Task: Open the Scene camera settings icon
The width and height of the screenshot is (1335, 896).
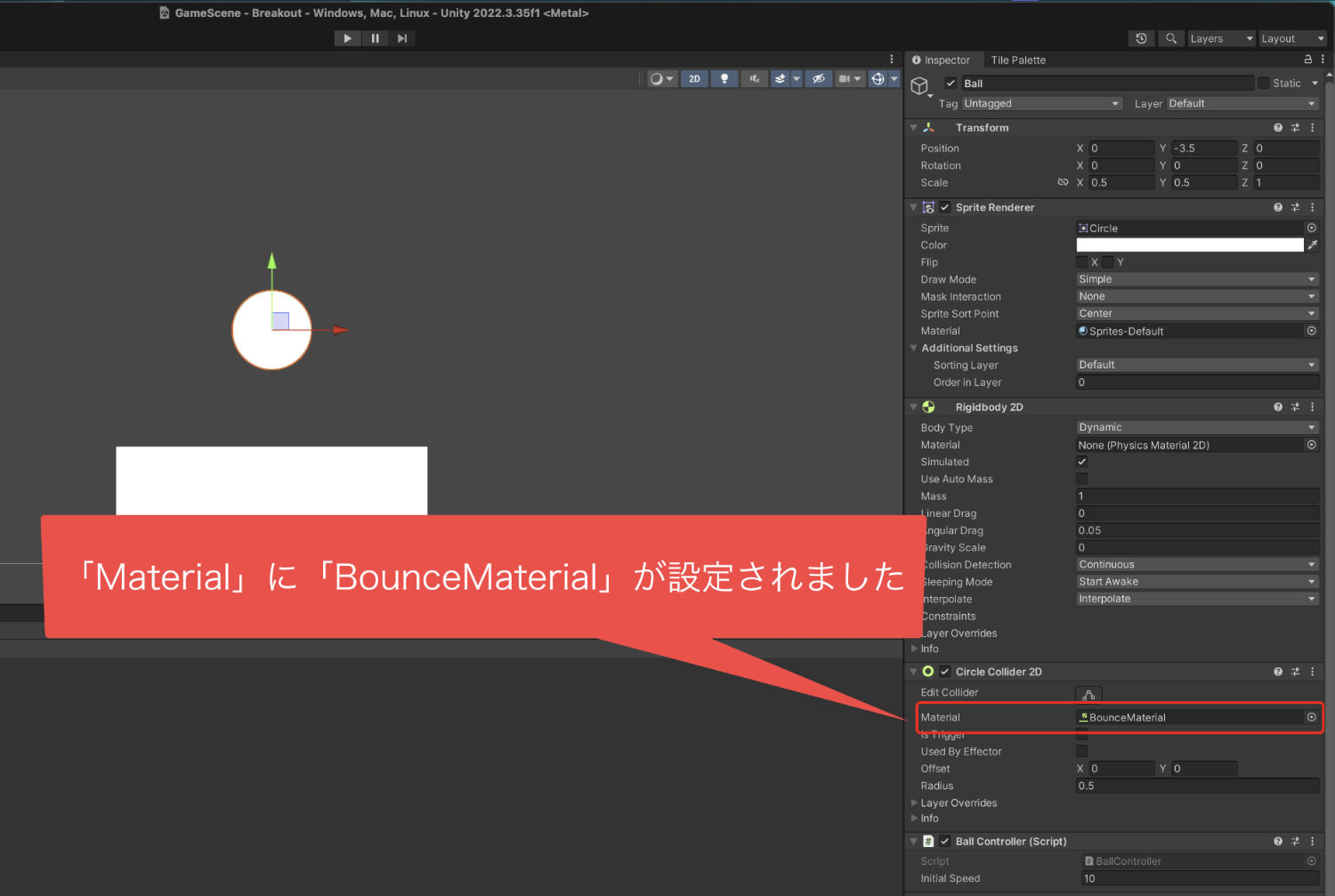Action: click(845, 78)
